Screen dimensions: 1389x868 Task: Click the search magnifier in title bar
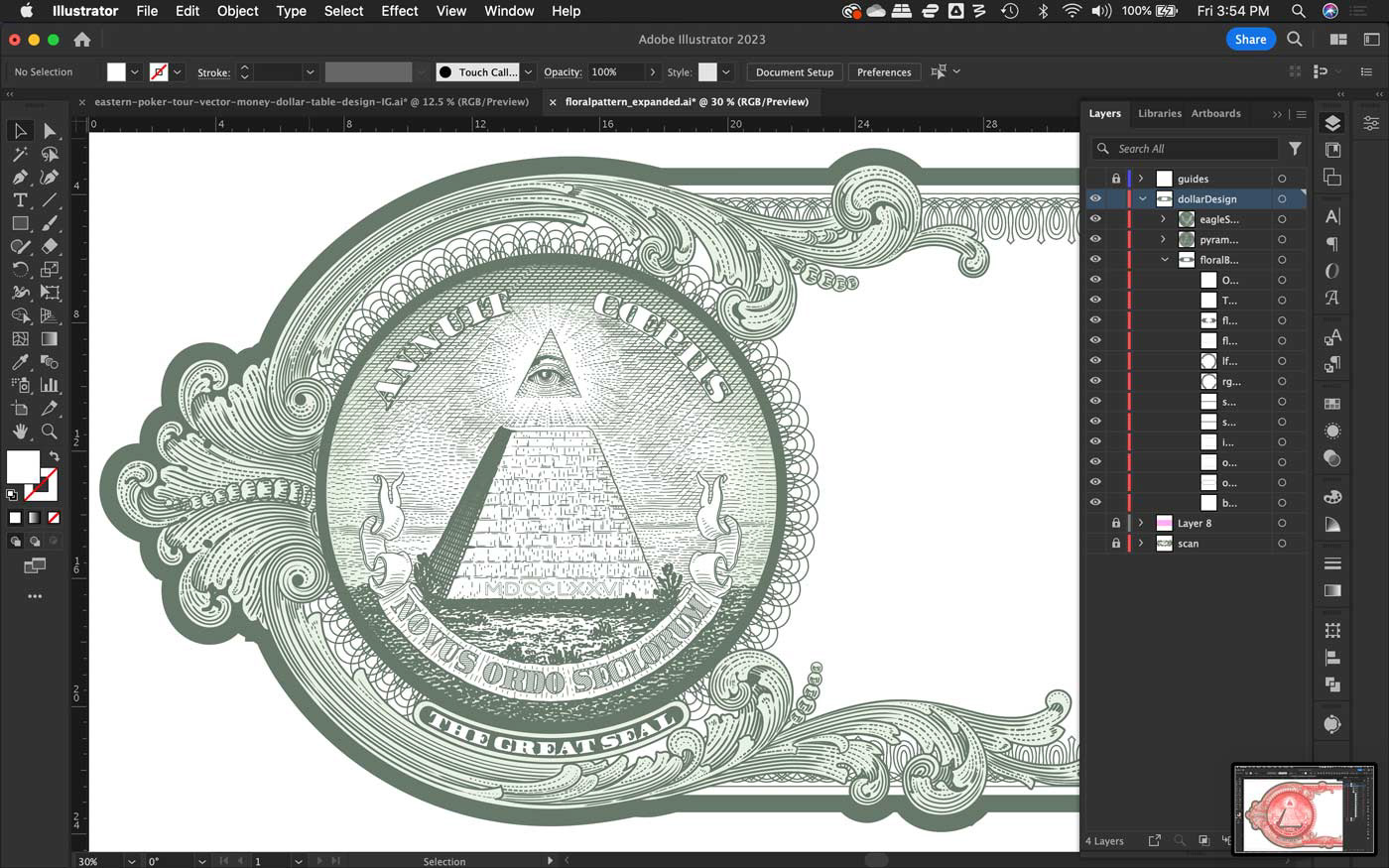point(1295,40)
